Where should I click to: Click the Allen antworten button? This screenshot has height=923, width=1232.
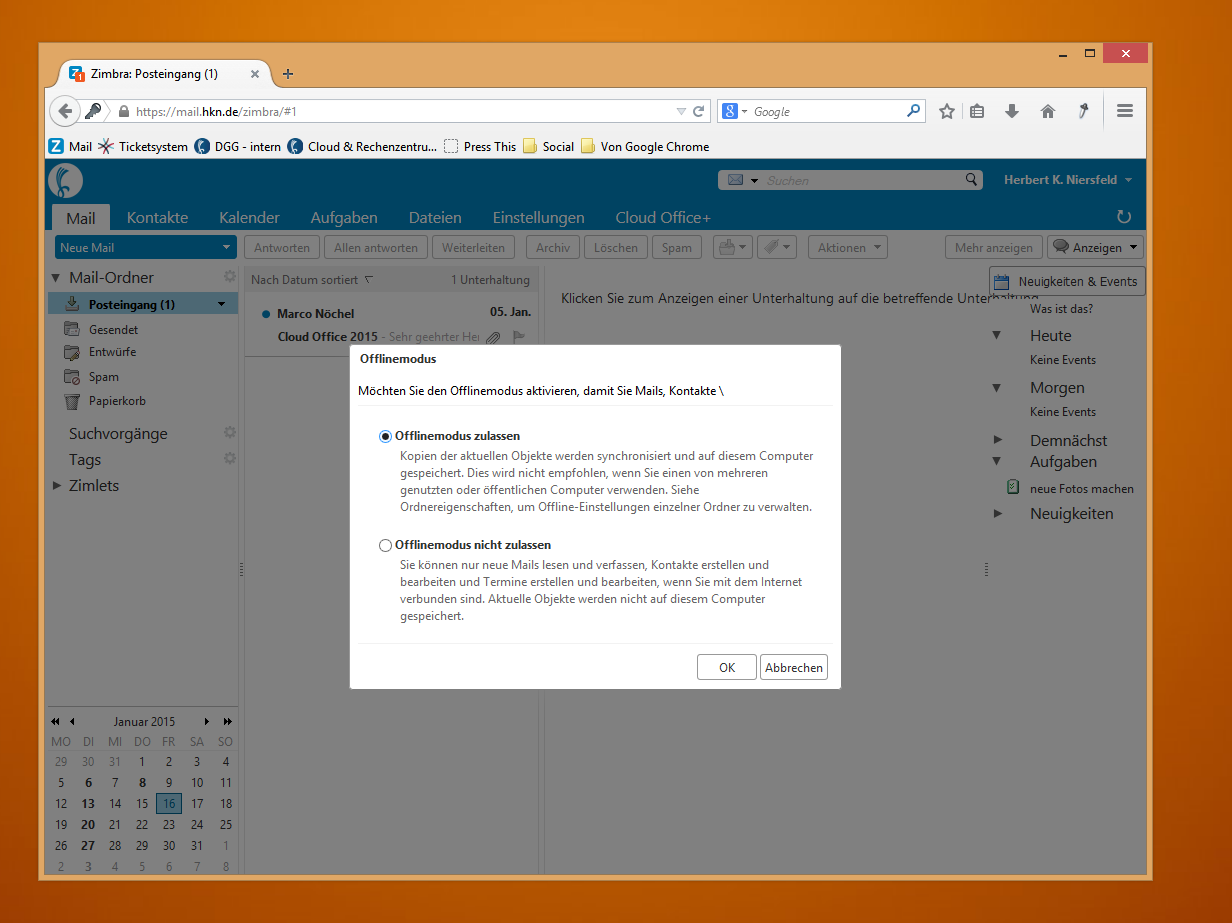(x=376, y=247)
